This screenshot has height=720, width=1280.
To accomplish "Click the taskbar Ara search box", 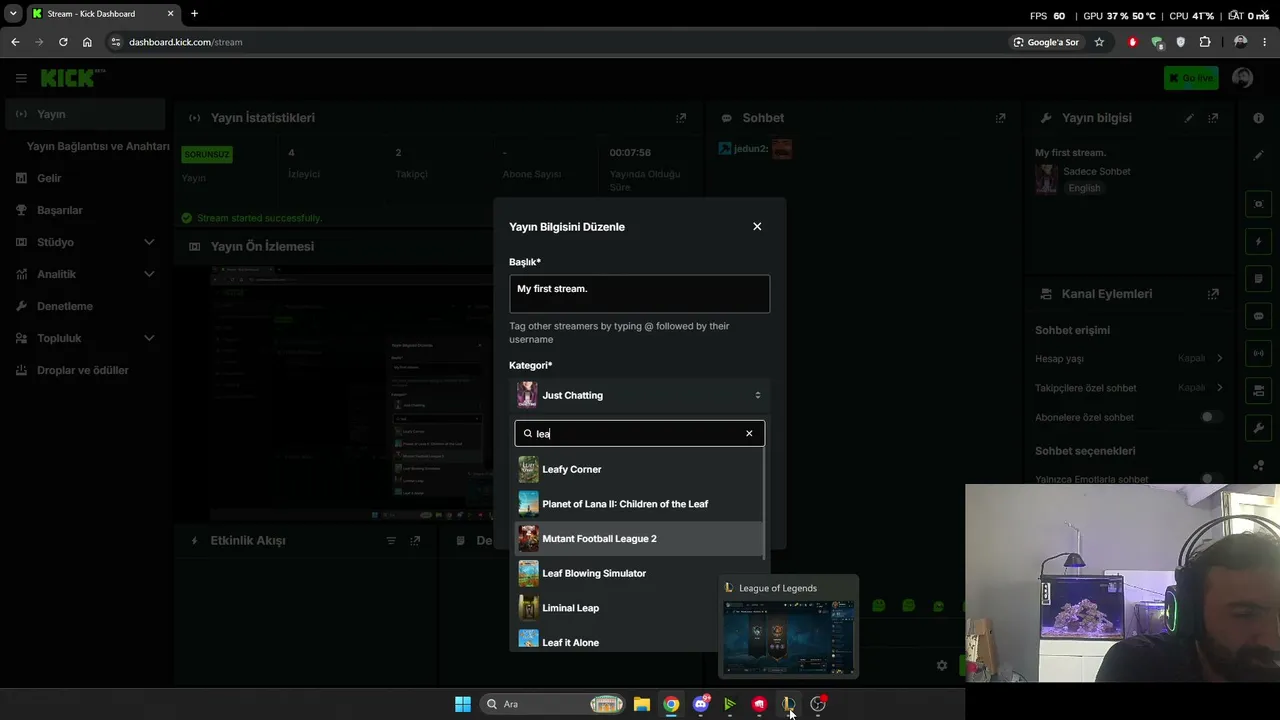I will 552,704.
